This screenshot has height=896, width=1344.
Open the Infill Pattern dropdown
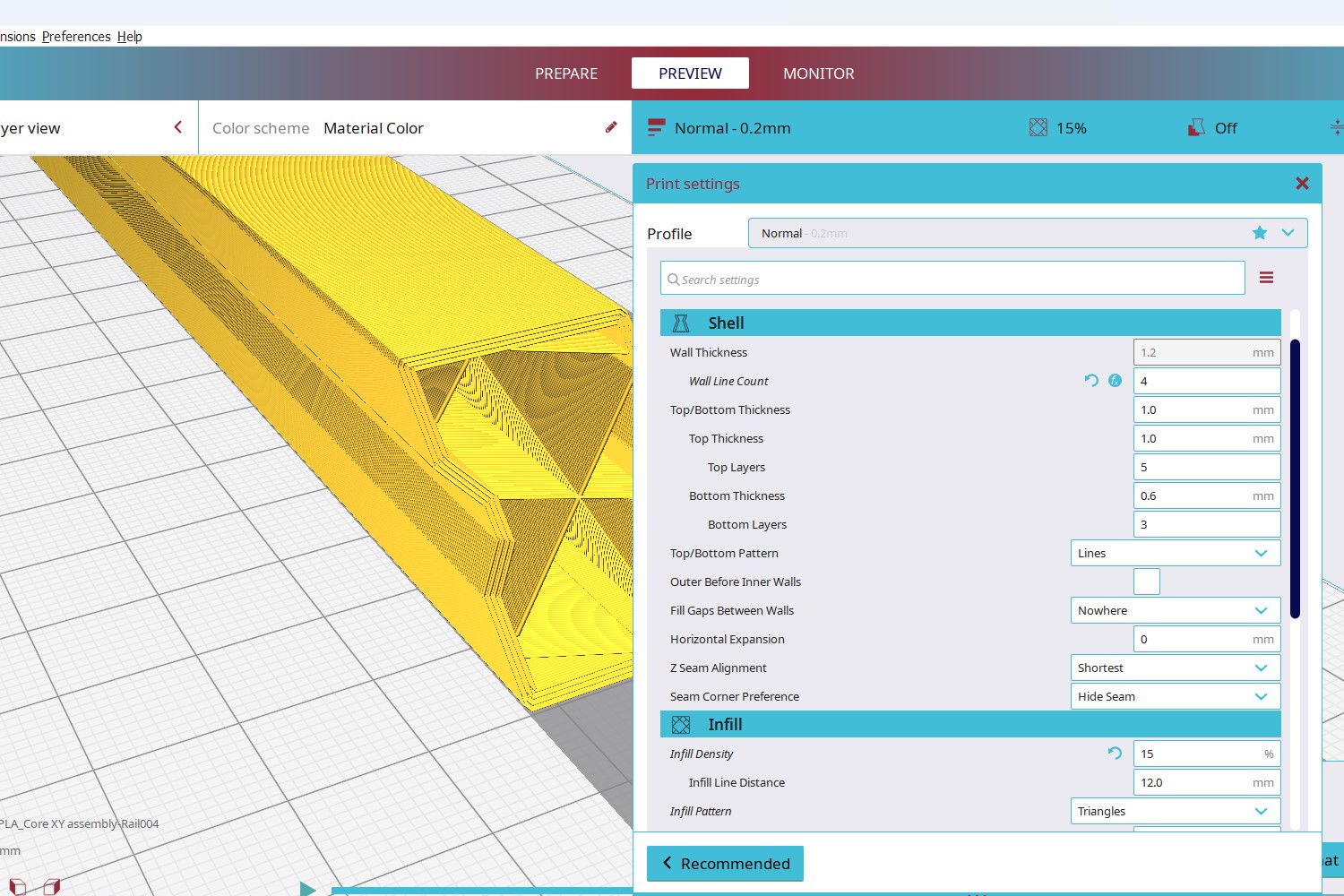[x=1176, y=811]
